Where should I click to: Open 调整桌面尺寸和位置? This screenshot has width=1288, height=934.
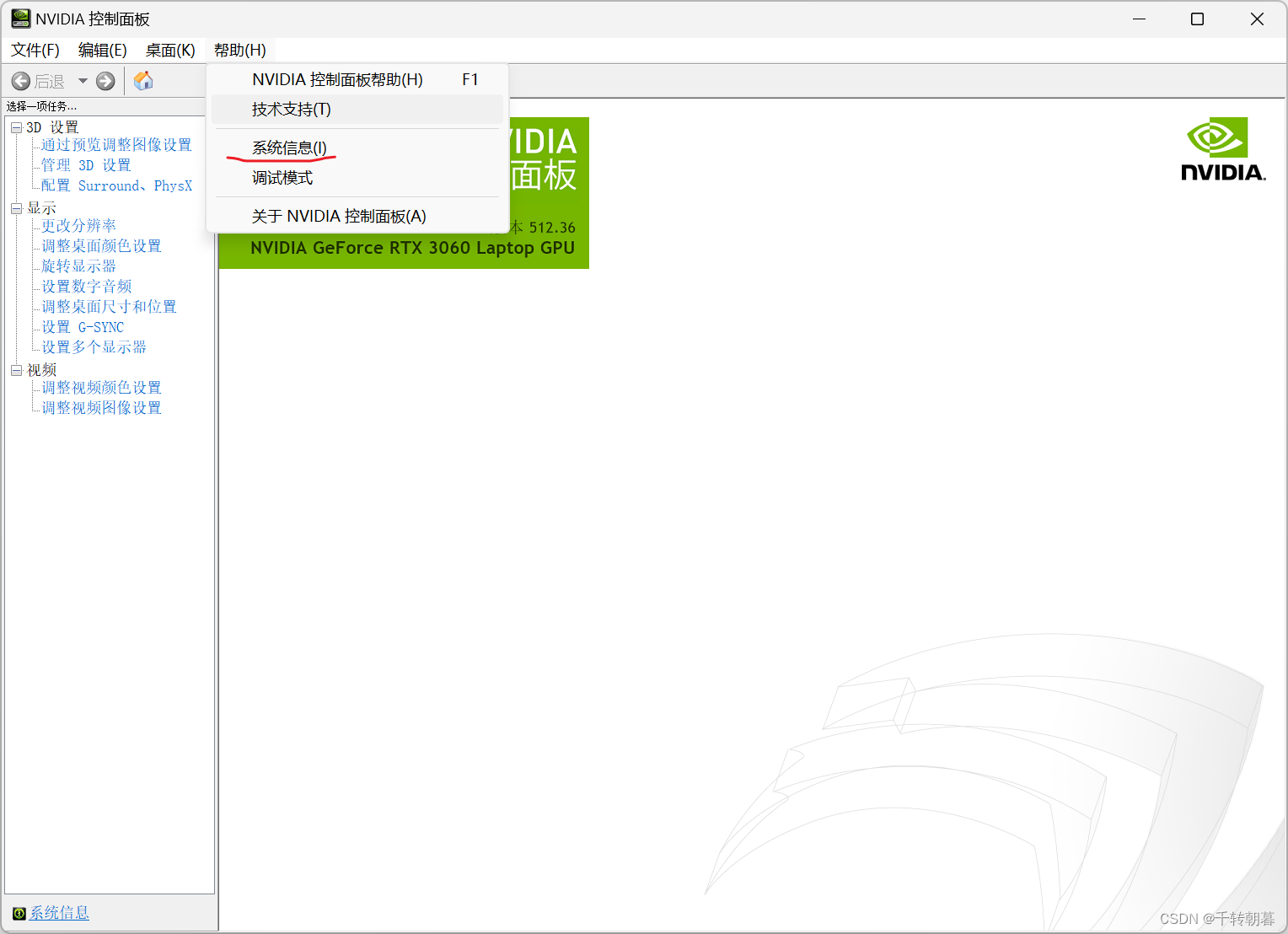(x=109, y=307)
